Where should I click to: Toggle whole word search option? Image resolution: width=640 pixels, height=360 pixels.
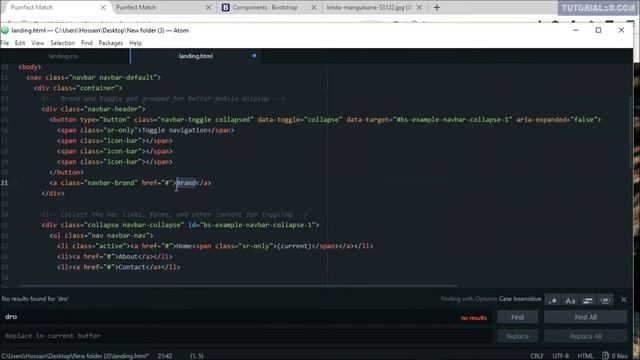click(x=605, y=300)
